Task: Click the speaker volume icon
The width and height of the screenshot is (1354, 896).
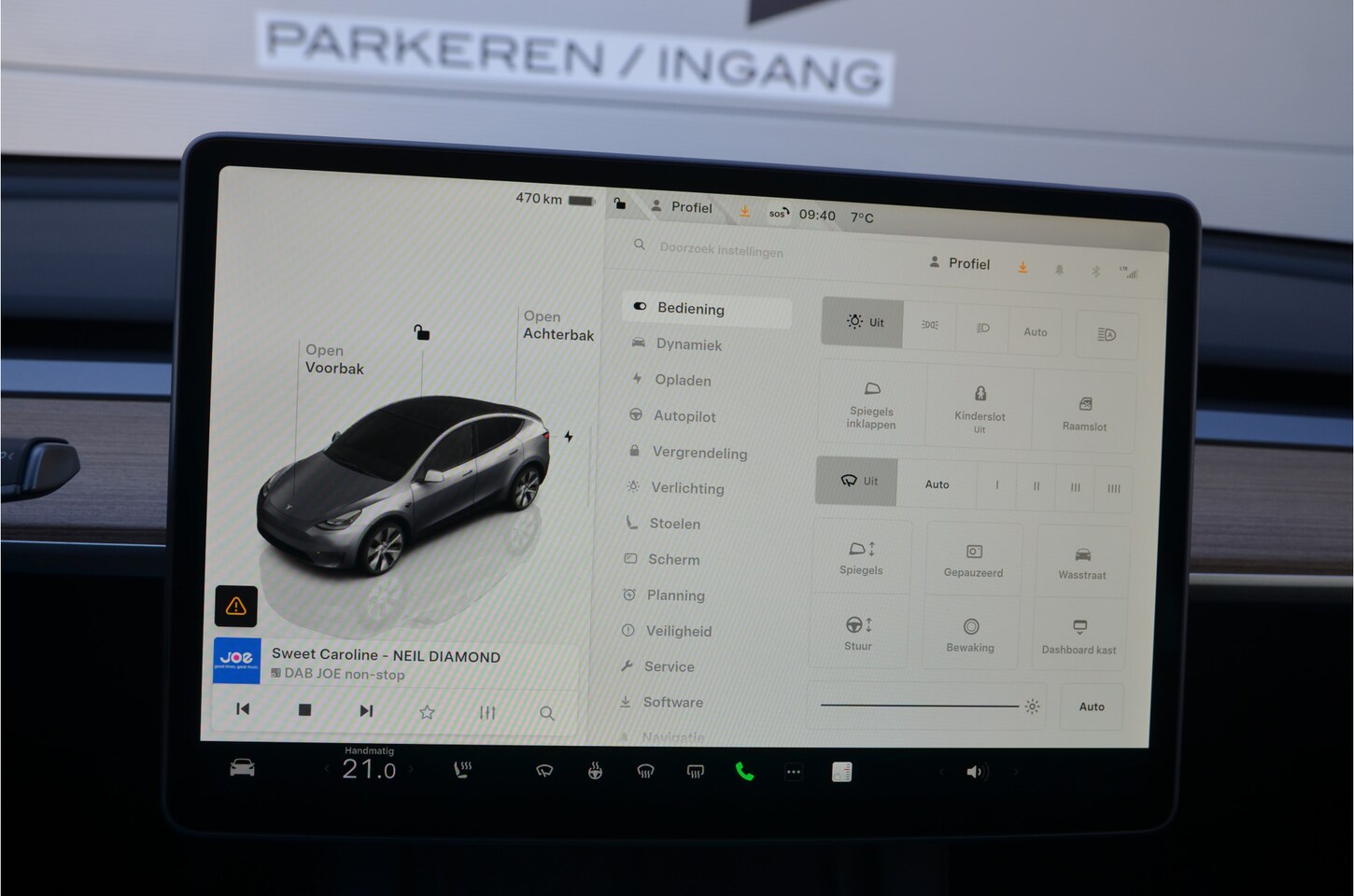Action: click(x=974, y=772)
